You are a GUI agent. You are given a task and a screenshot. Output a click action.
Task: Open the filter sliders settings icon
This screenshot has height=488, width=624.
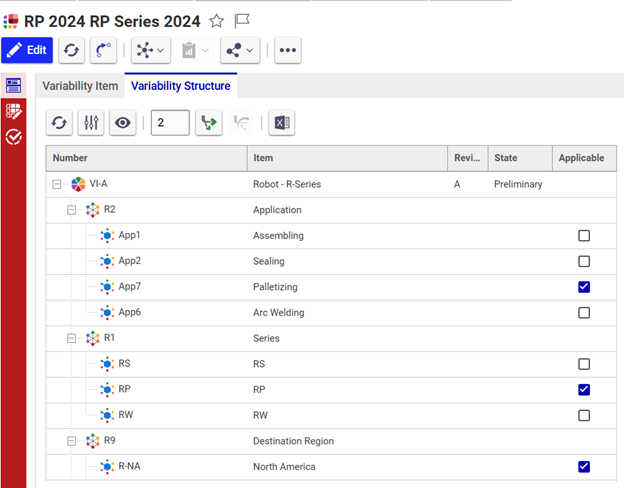click(x=91, y=123)
